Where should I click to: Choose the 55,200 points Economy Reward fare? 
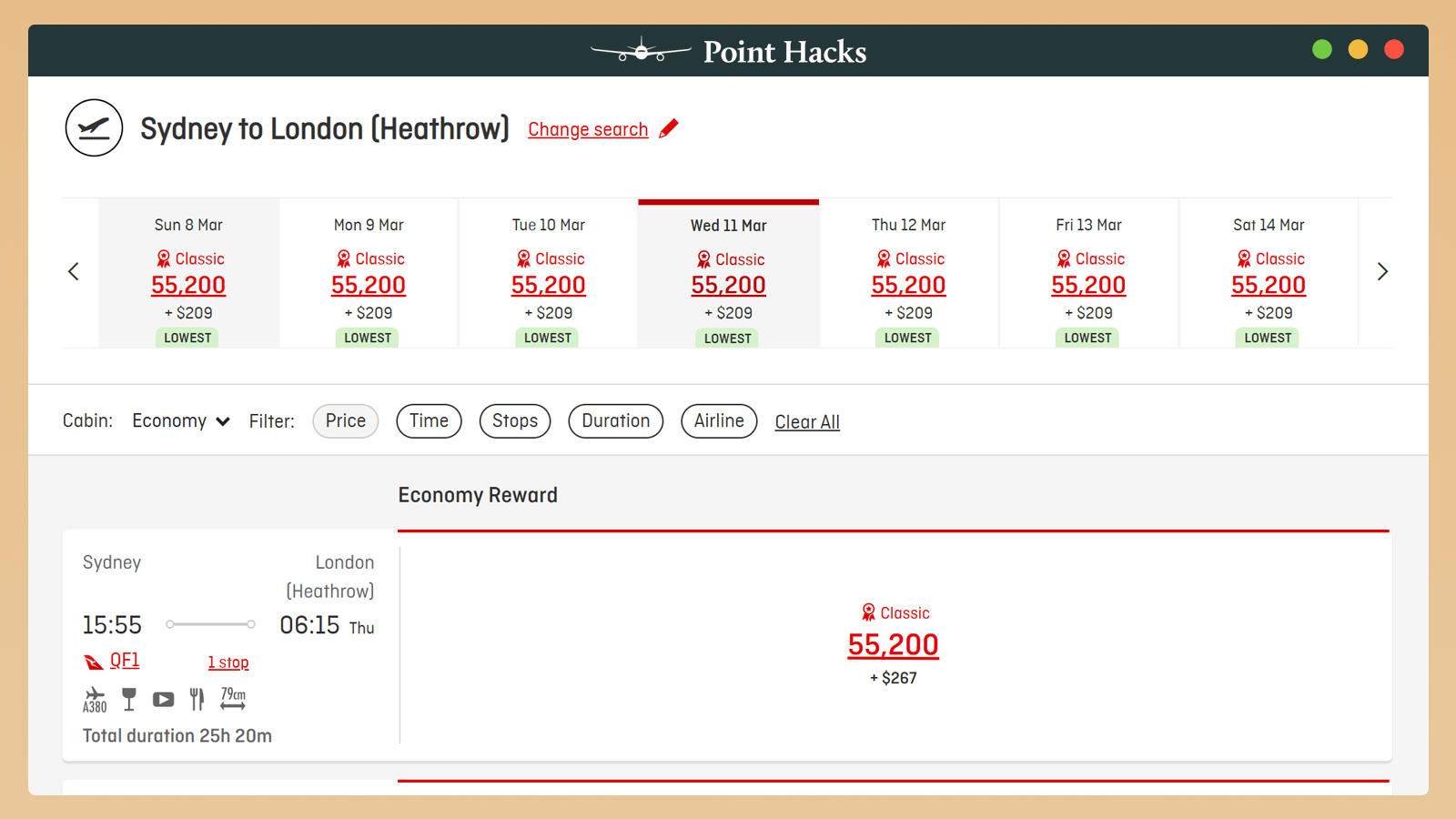point(894,644)
